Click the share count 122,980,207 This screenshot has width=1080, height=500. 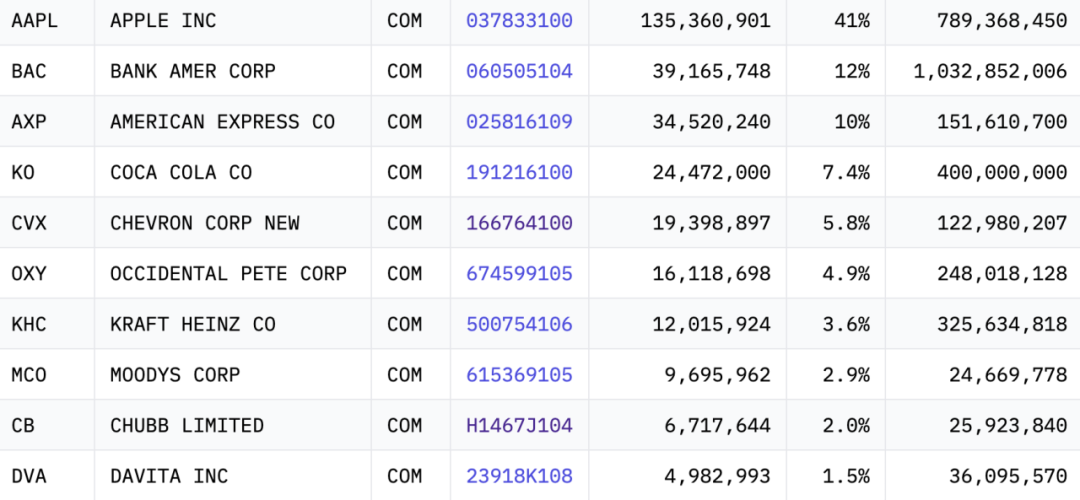tap(1002, 224)
